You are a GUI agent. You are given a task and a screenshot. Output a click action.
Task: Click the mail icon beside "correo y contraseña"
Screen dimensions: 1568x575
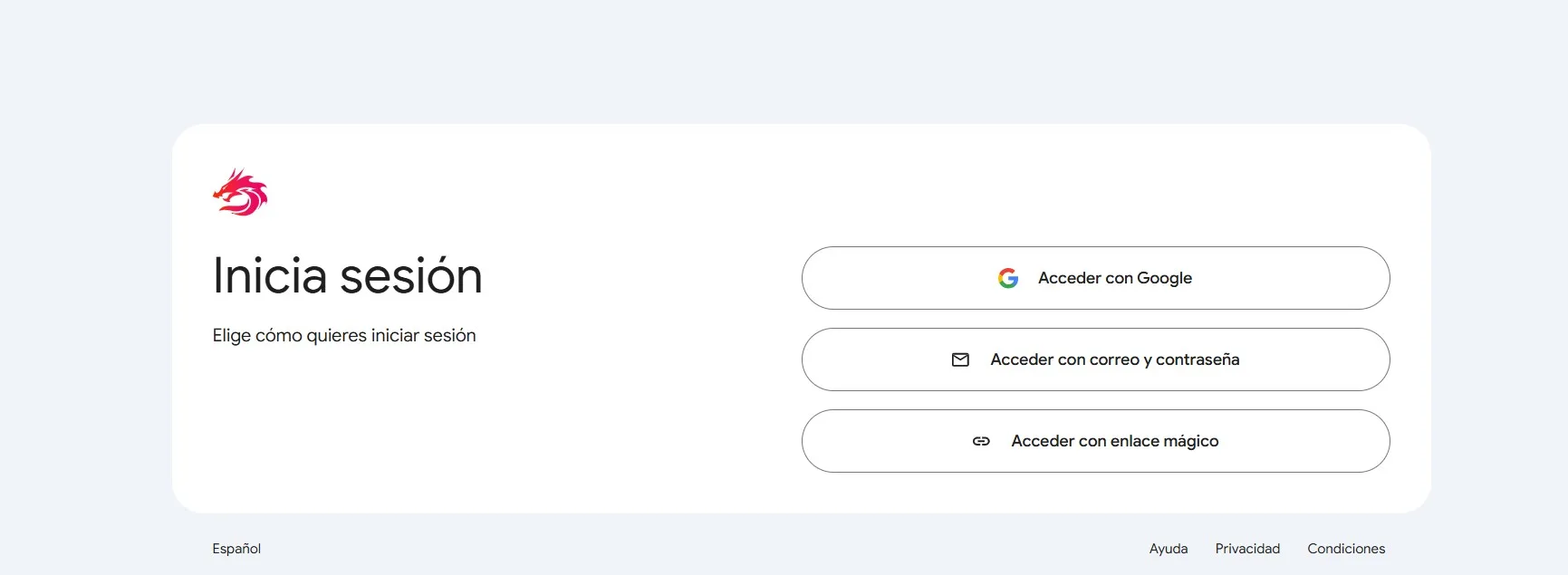point(960,359)
